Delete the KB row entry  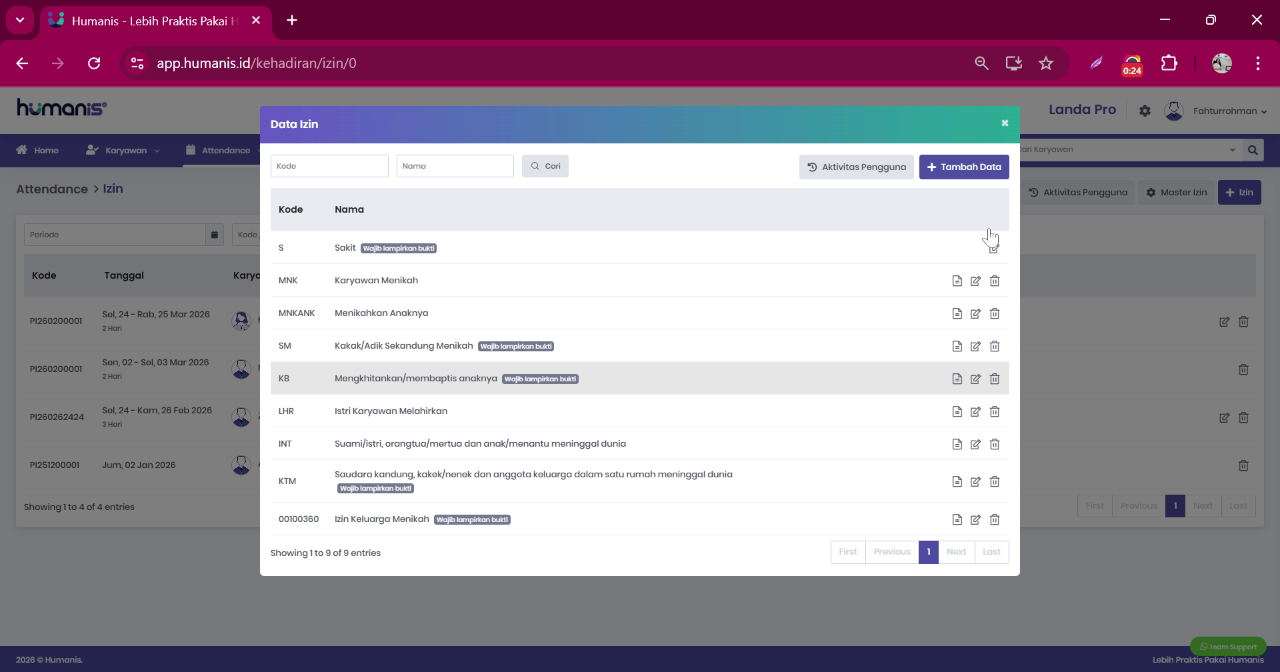[x=994, y=379]
